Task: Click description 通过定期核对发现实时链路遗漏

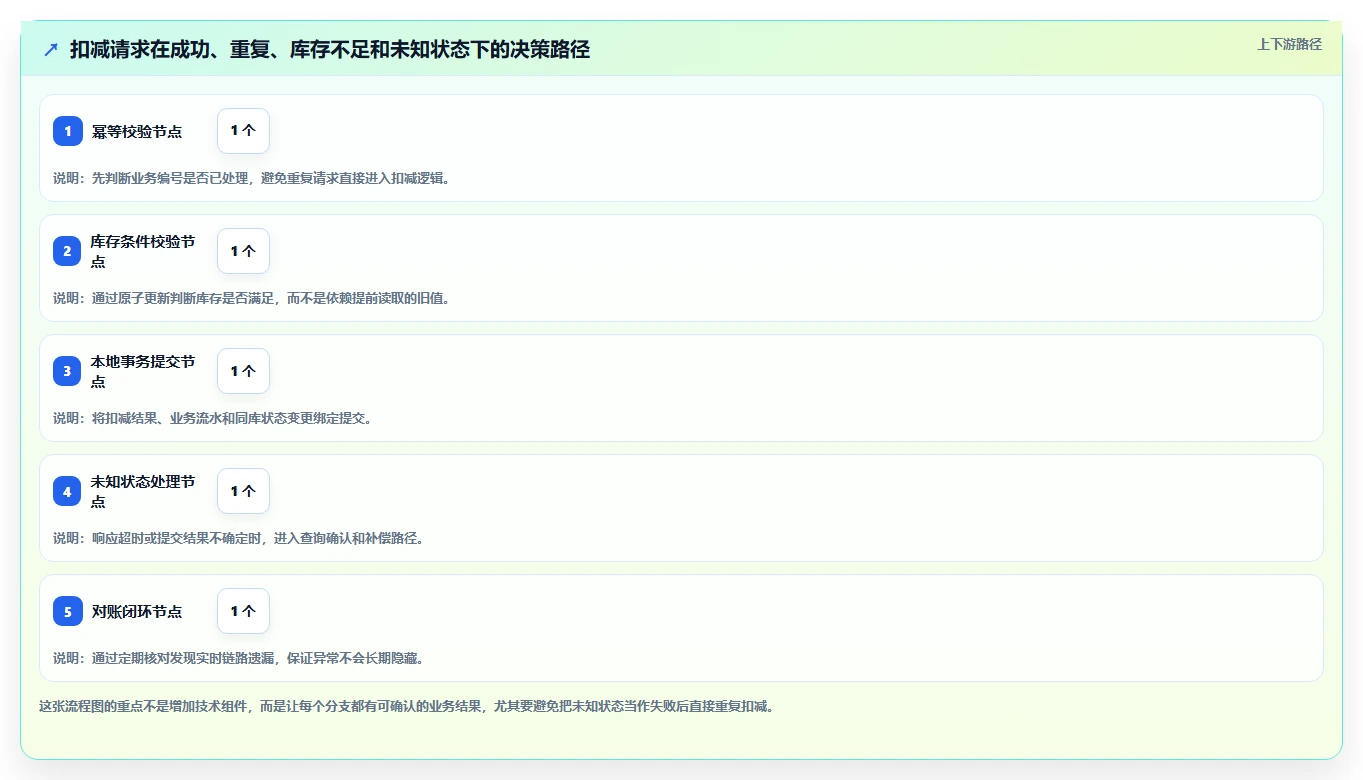Action: 239,658
